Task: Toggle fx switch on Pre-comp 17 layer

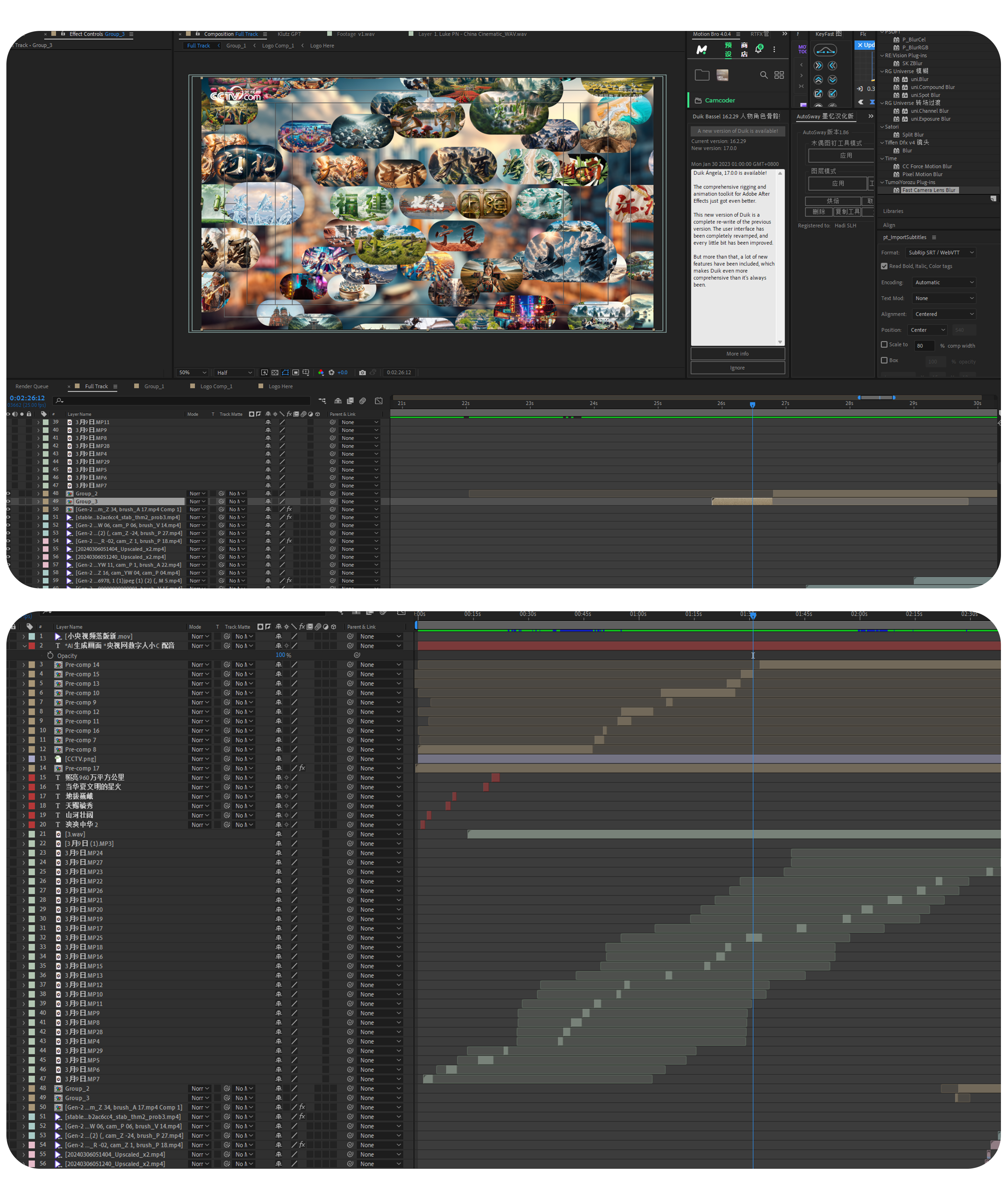Action: [302, 768]
